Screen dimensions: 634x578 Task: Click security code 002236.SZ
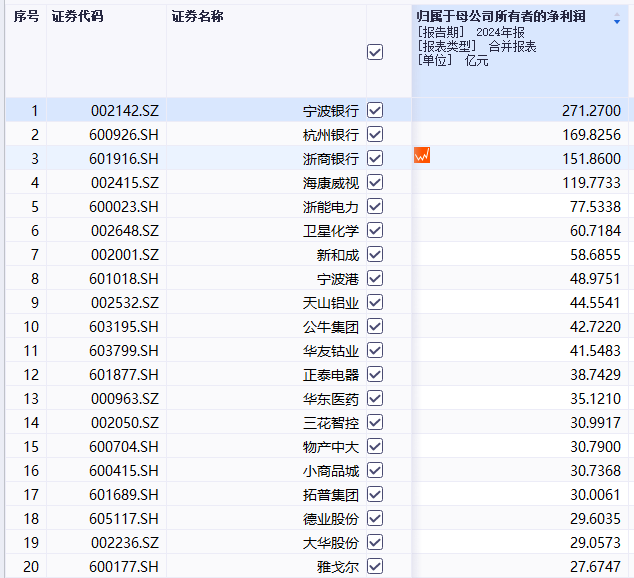124,542
